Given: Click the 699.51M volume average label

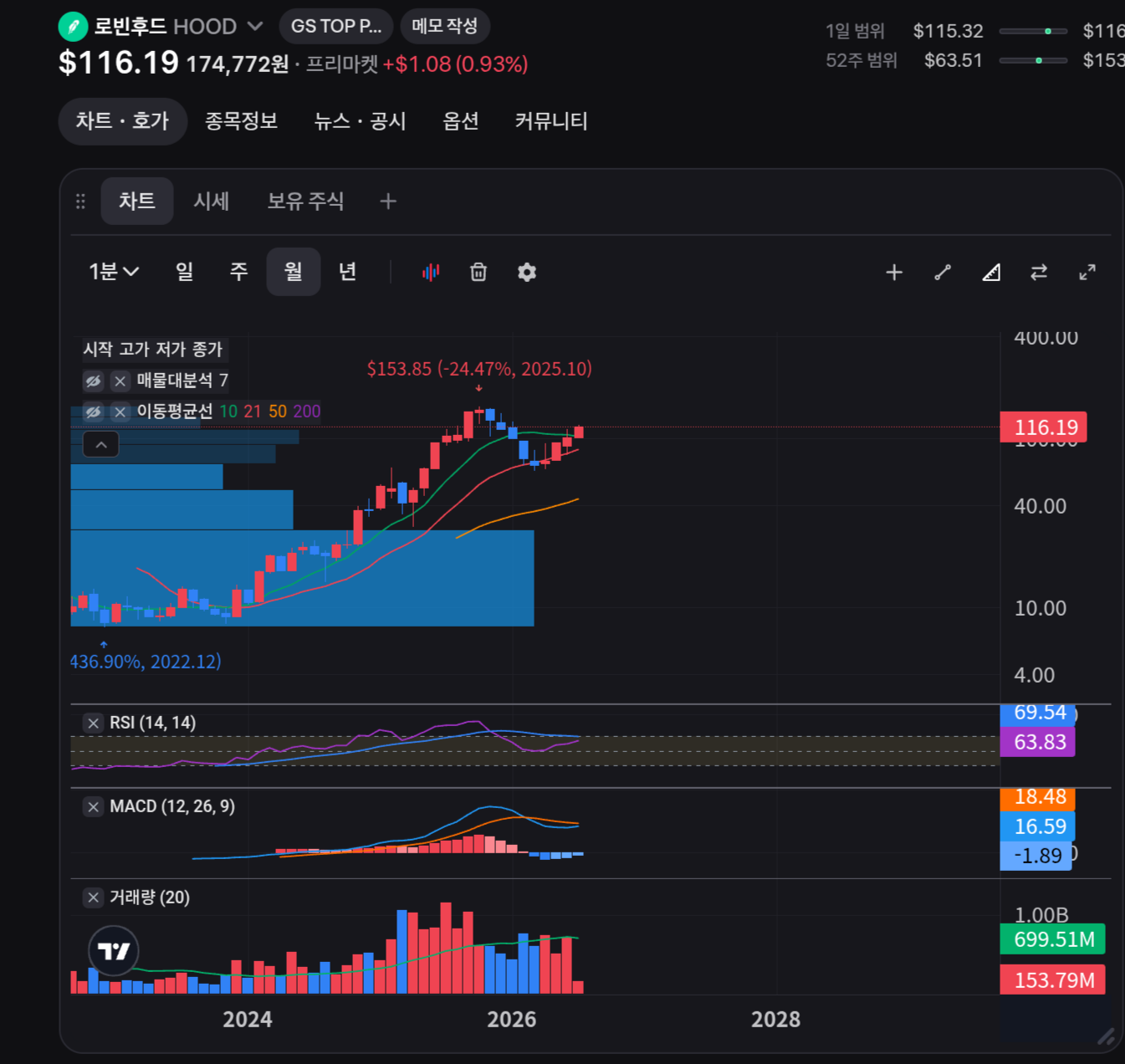Looking at the screenshot, I should click(1053, 939).
